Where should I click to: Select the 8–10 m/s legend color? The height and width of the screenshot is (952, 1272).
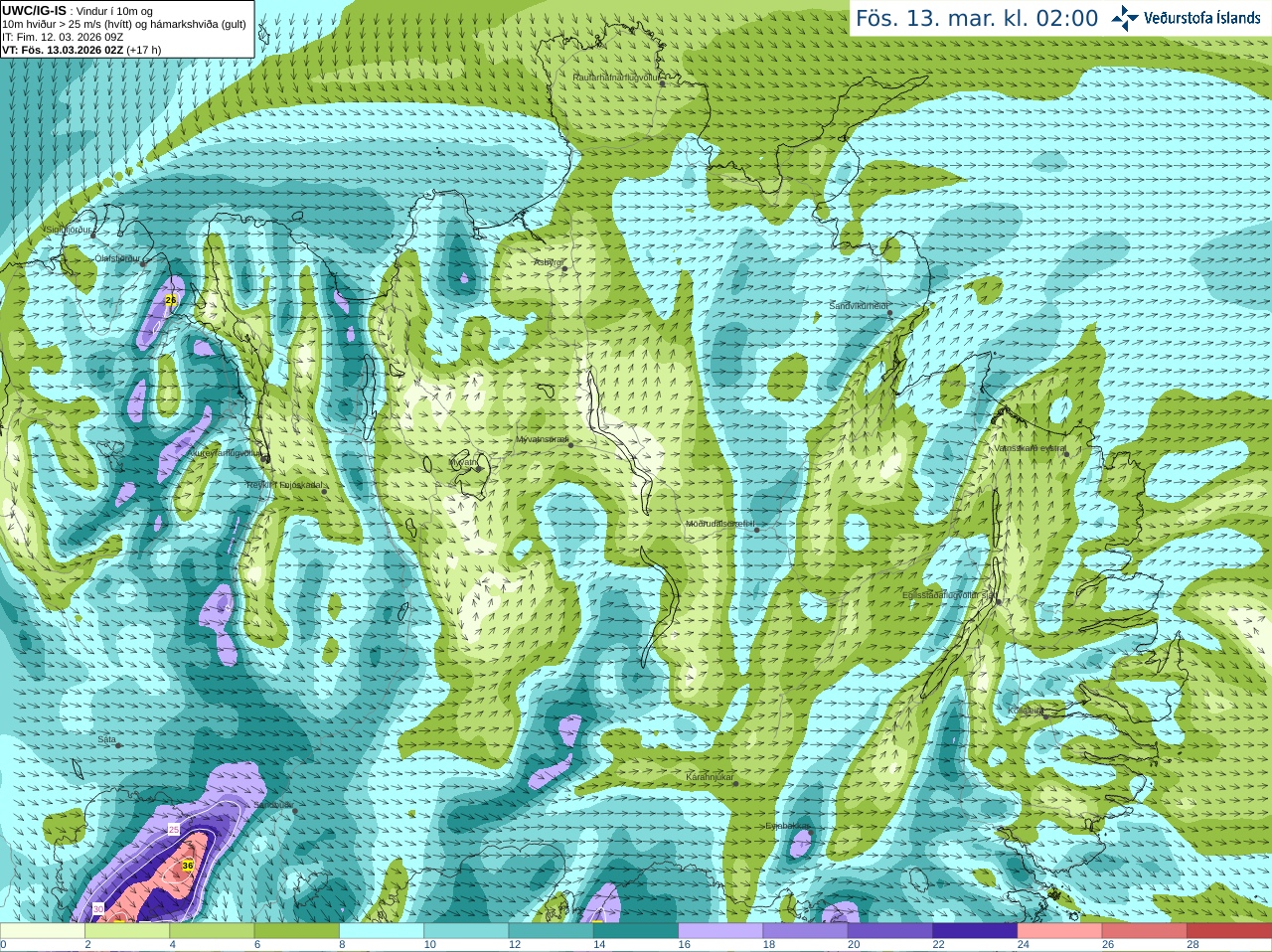click(x=382, y=931)
